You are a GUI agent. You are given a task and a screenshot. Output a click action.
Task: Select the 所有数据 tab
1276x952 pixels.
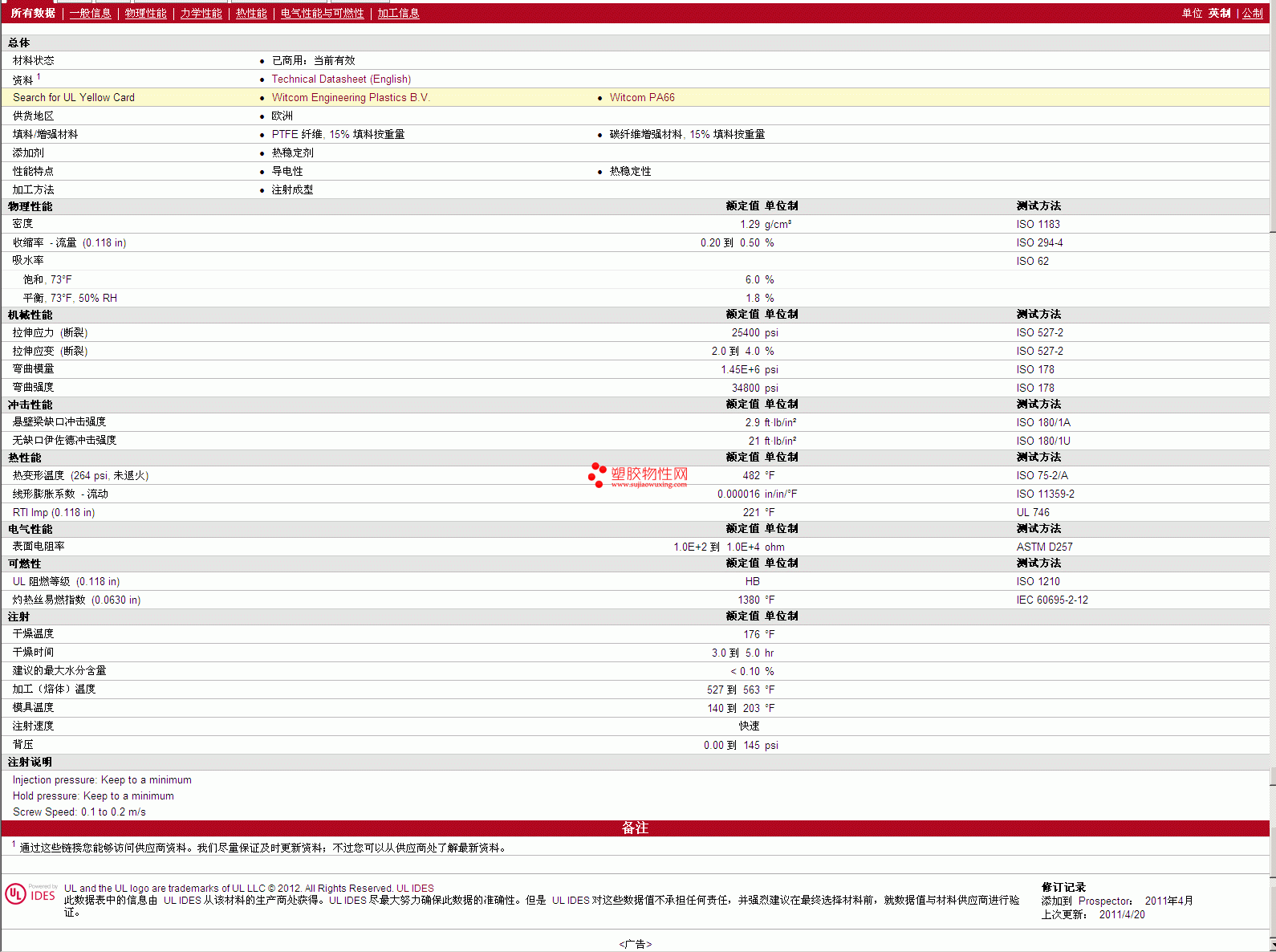coord(33,13)
